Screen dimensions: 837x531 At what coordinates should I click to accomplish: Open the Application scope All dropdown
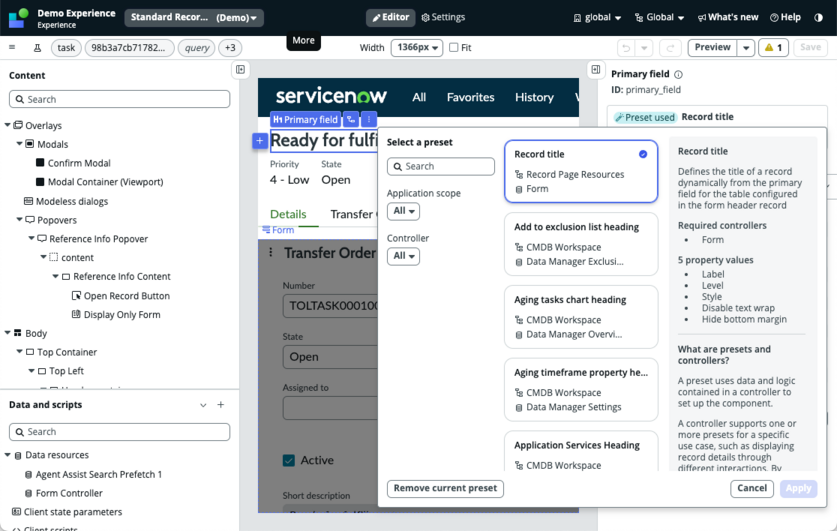coord(404,211)
